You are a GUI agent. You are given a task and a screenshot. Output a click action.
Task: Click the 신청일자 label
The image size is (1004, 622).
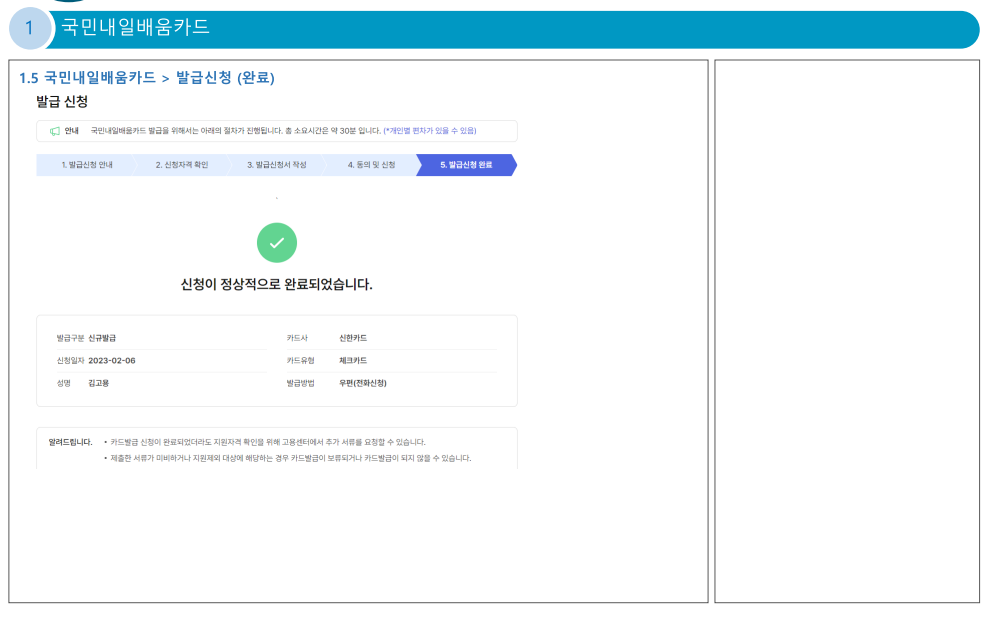pos(70,361)
